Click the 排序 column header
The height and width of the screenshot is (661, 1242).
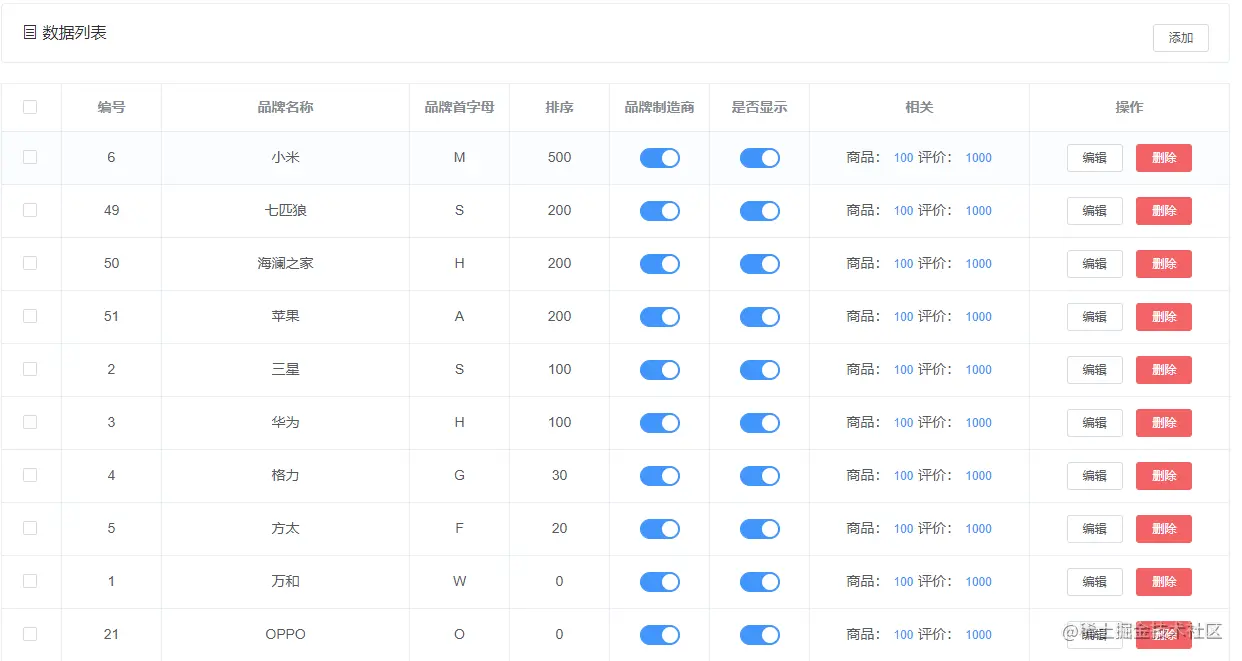[559, 107]
